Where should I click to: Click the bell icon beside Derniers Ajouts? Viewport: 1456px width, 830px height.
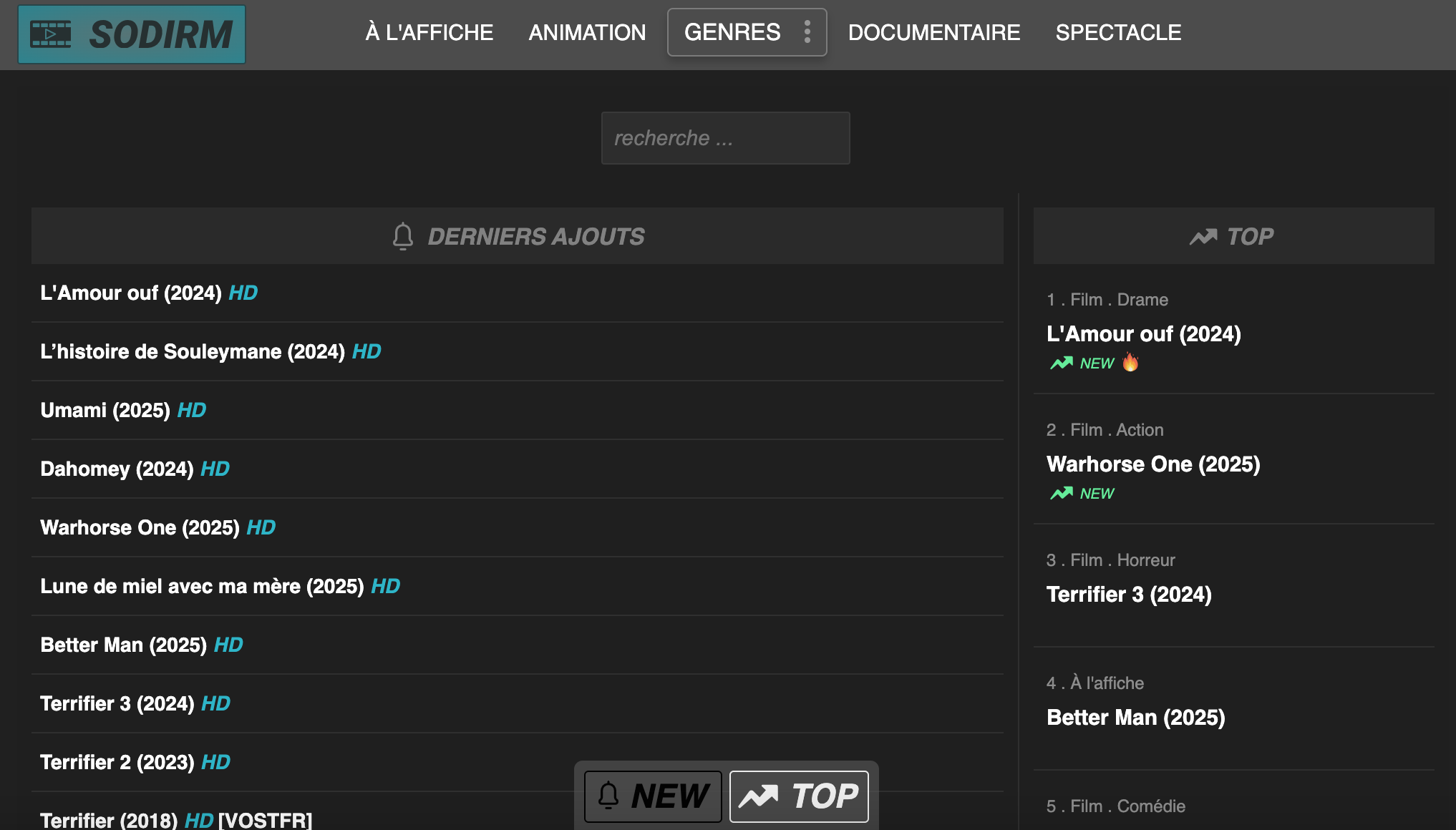pos(403,236)
